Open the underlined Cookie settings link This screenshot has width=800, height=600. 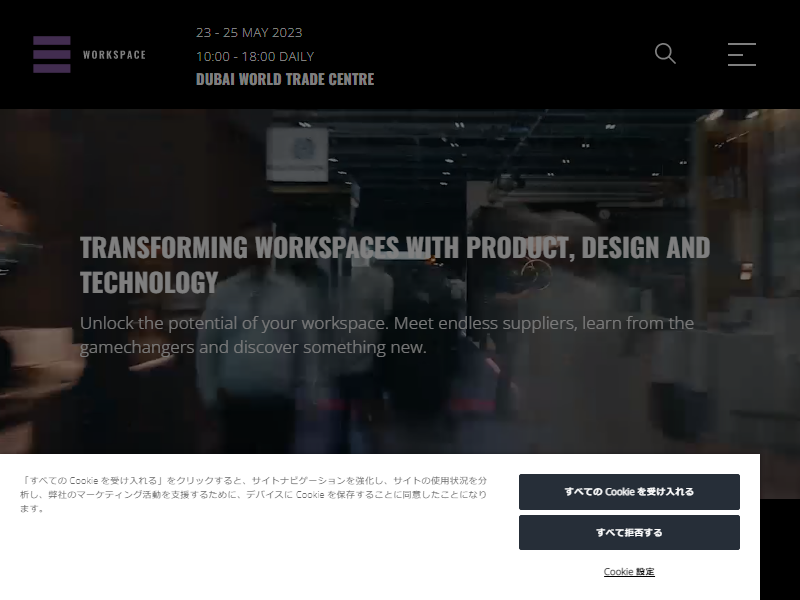coord(629,571)
